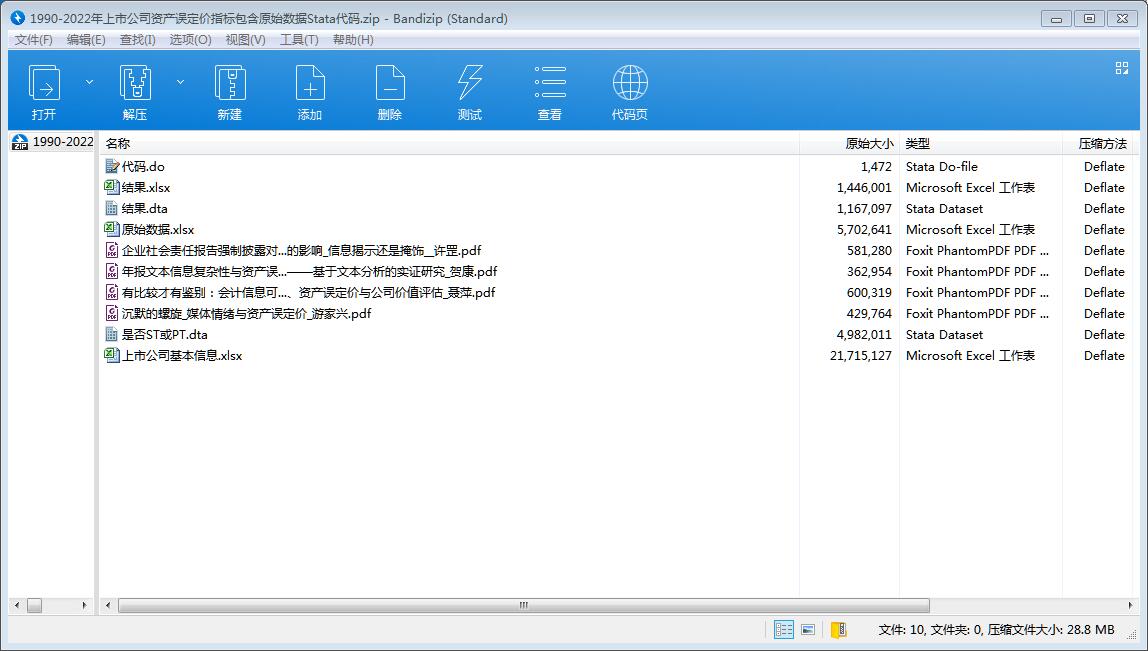
Task: Click the 代码.do file icon
Action: click(112, 166)
